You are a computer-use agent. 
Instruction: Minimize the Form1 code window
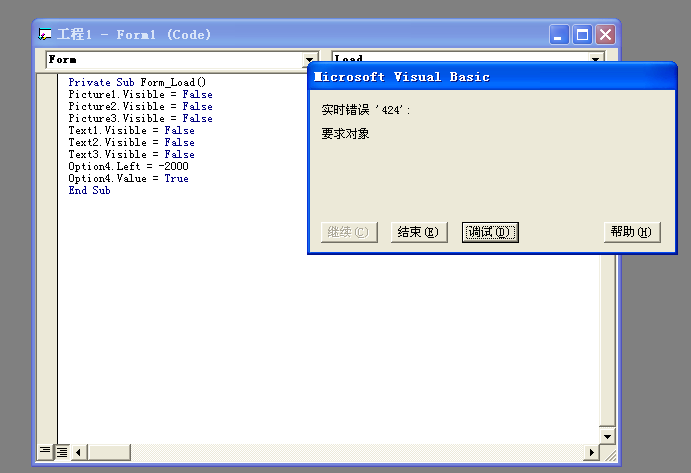point(561,35)
